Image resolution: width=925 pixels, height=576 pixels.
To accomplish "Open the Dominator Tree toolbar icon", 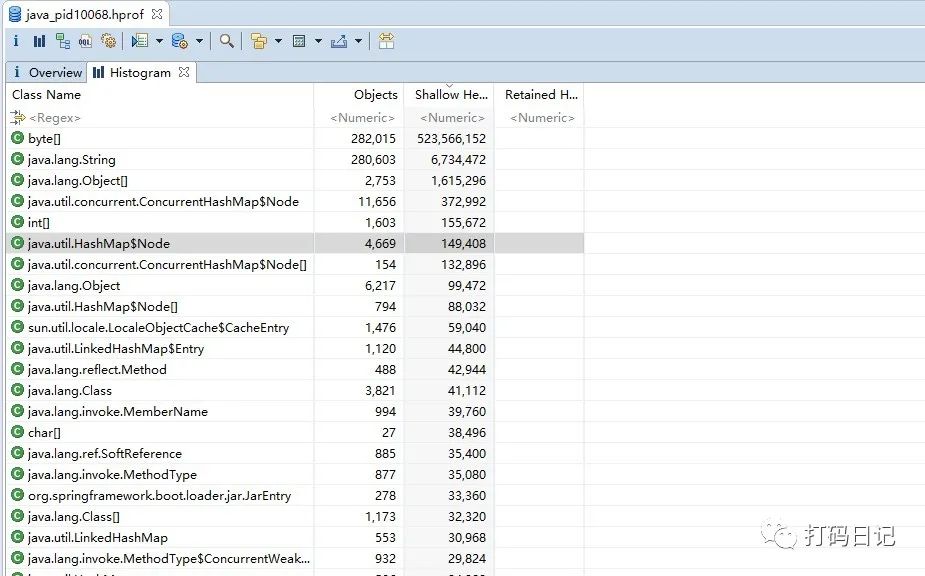I will (x=63, y=41).
